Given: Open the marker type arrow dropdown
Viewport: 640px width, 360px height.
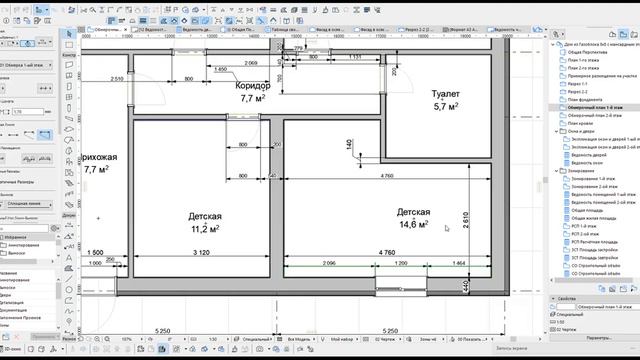Looking at the screenshot, I should tap(45, 88).
